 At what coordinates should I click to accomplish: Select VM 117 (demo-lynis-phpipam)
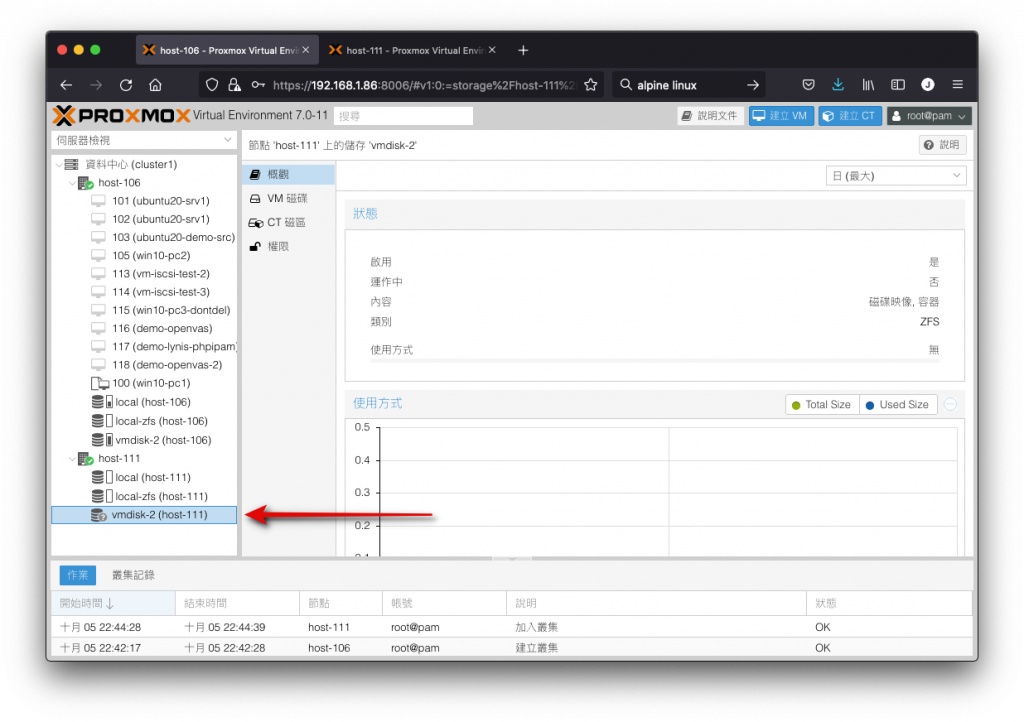174,347
